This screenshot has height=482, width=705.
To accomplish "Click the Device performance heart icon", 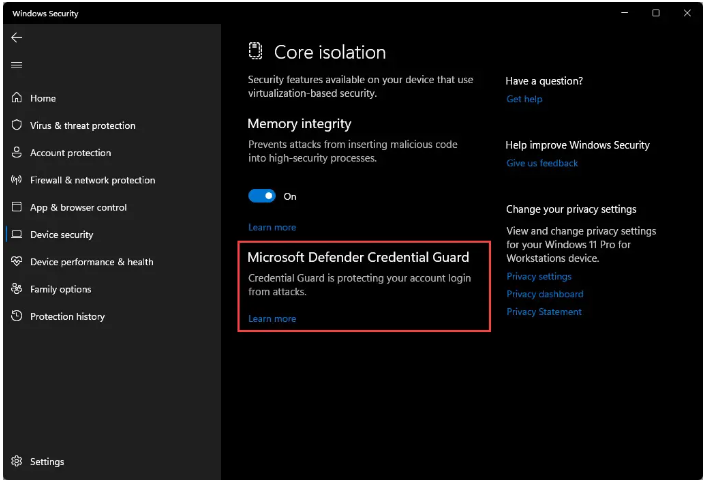I will [17, 261].
